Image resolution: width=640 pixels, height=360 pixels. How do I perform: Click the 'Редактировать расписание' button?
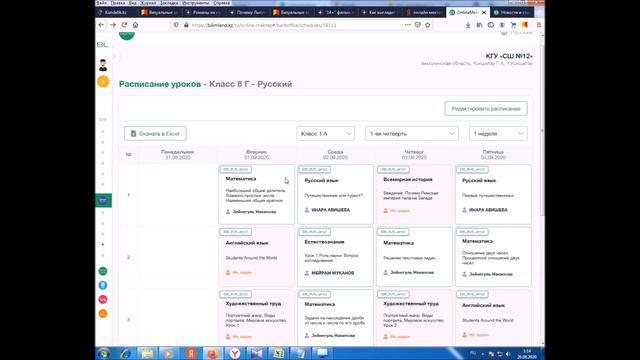point(486,109)
